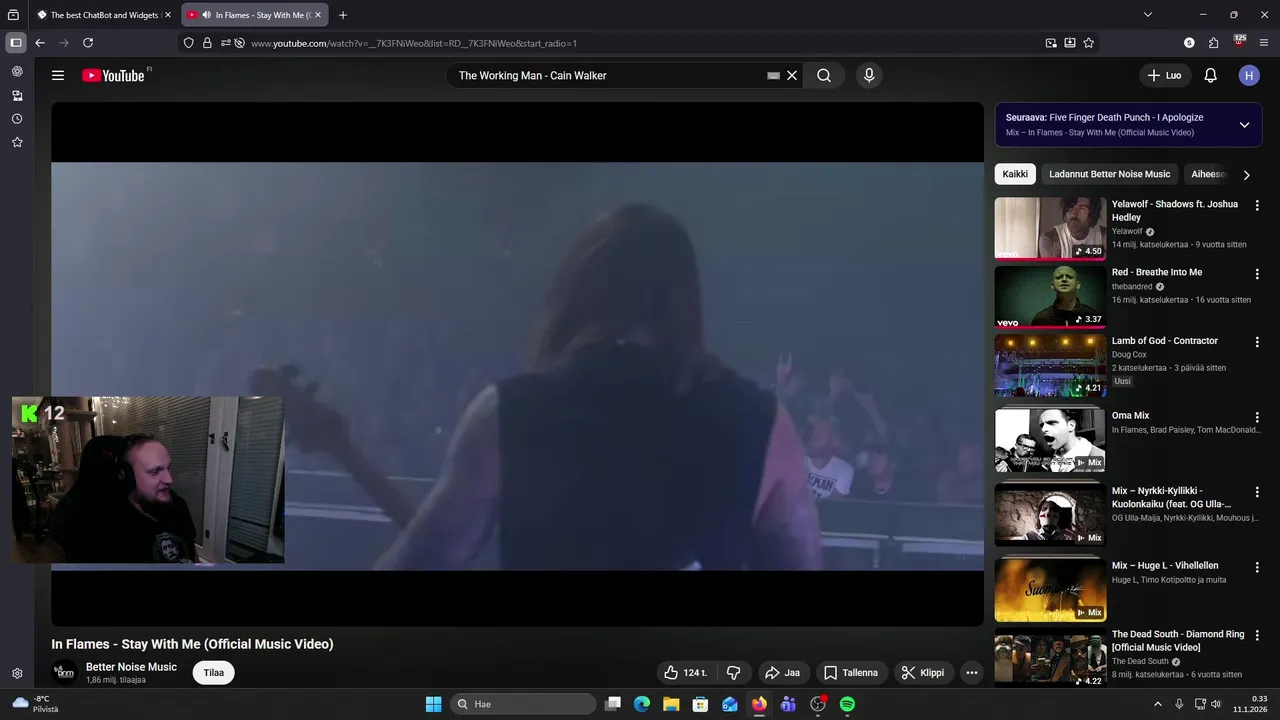The image size is (1280, 720).
Task: Open a new browser tab
Action: [343, 15]
